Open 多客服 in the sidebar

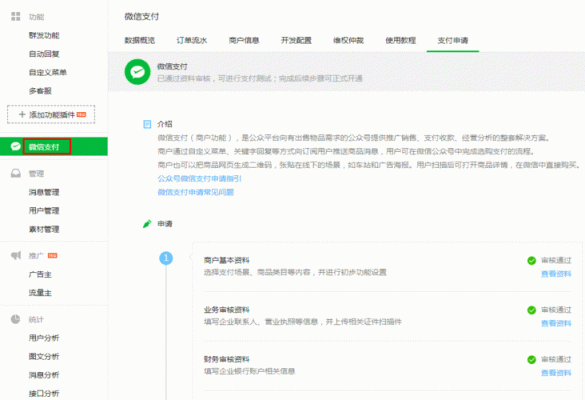click(40, 91)
